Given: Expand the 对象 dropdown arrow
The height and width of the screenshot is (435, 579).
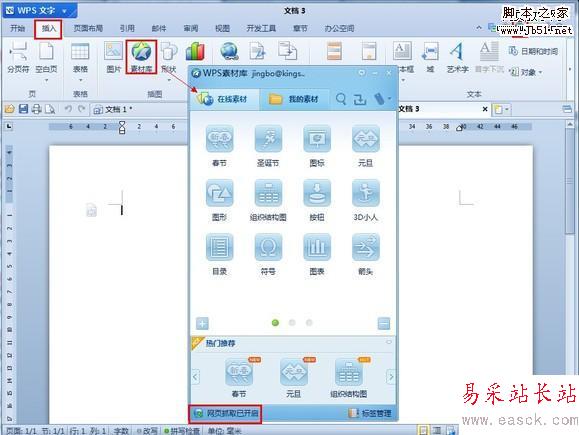Looking at the screenshot, I should point(541,72).
